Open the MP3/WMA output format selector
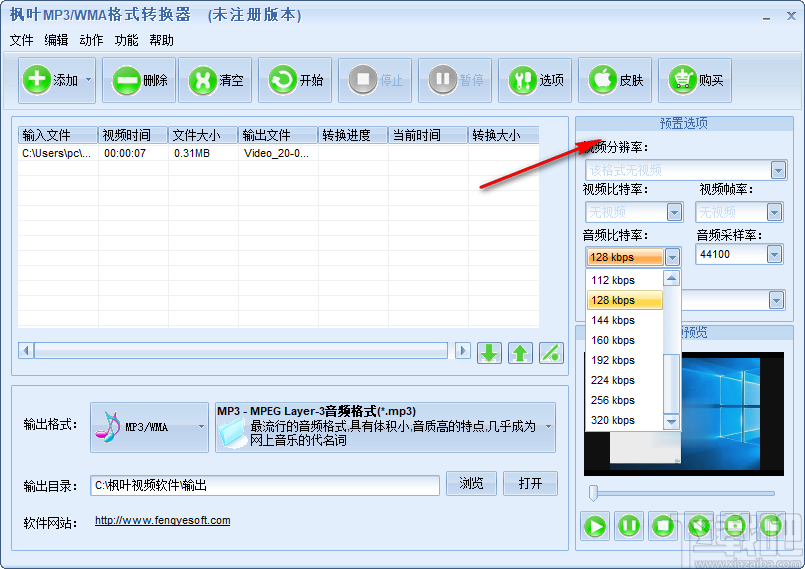Screen dimensions: 805x569 pos(149,427)
